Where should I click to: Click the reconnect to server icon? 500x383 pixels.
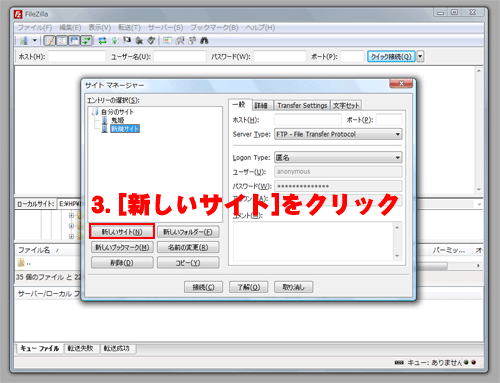tap(151, 41)
